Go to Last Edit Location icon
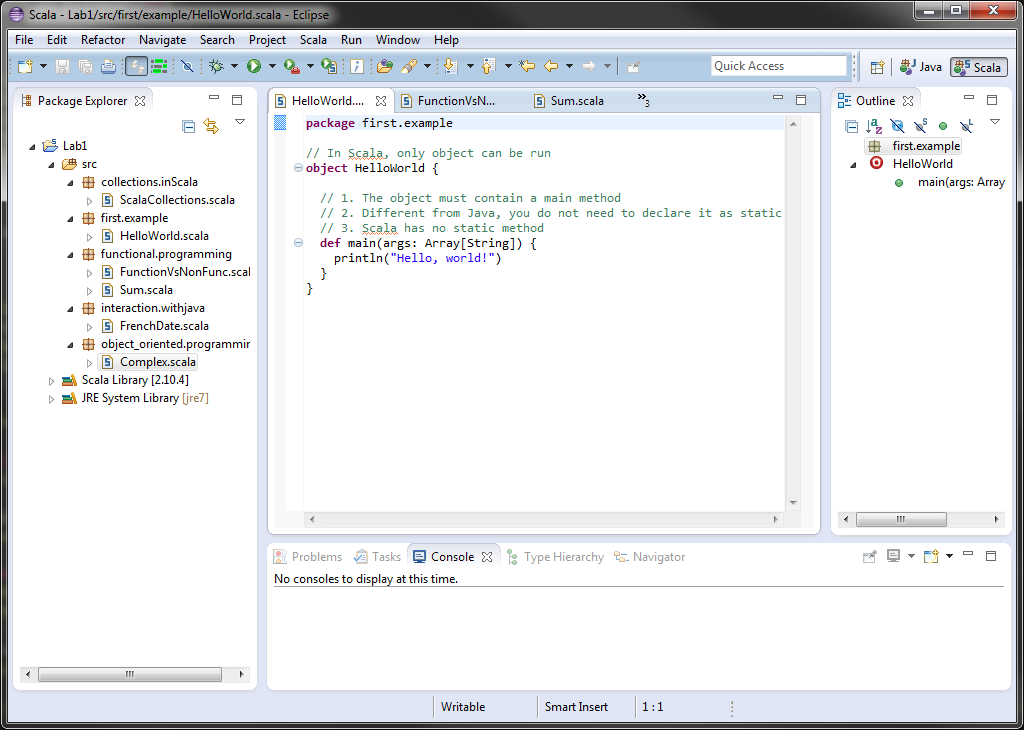The image size is (1024, 730). coord(527,66)
